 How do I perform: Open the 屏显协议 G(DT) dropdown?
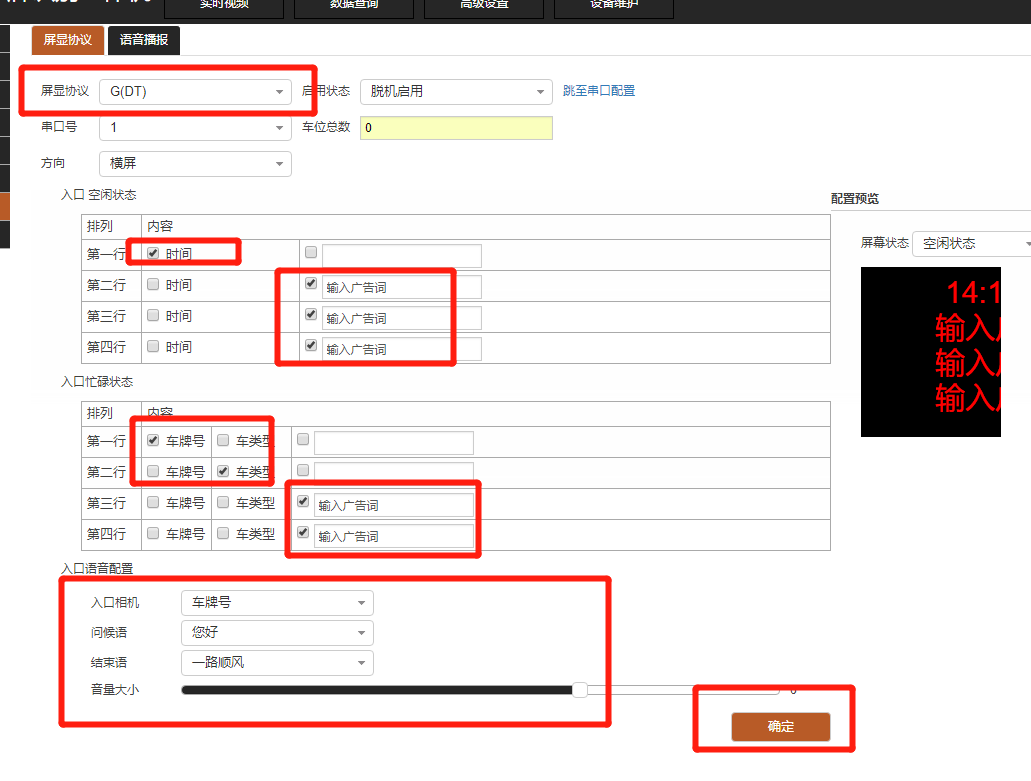tap(195, 91)
